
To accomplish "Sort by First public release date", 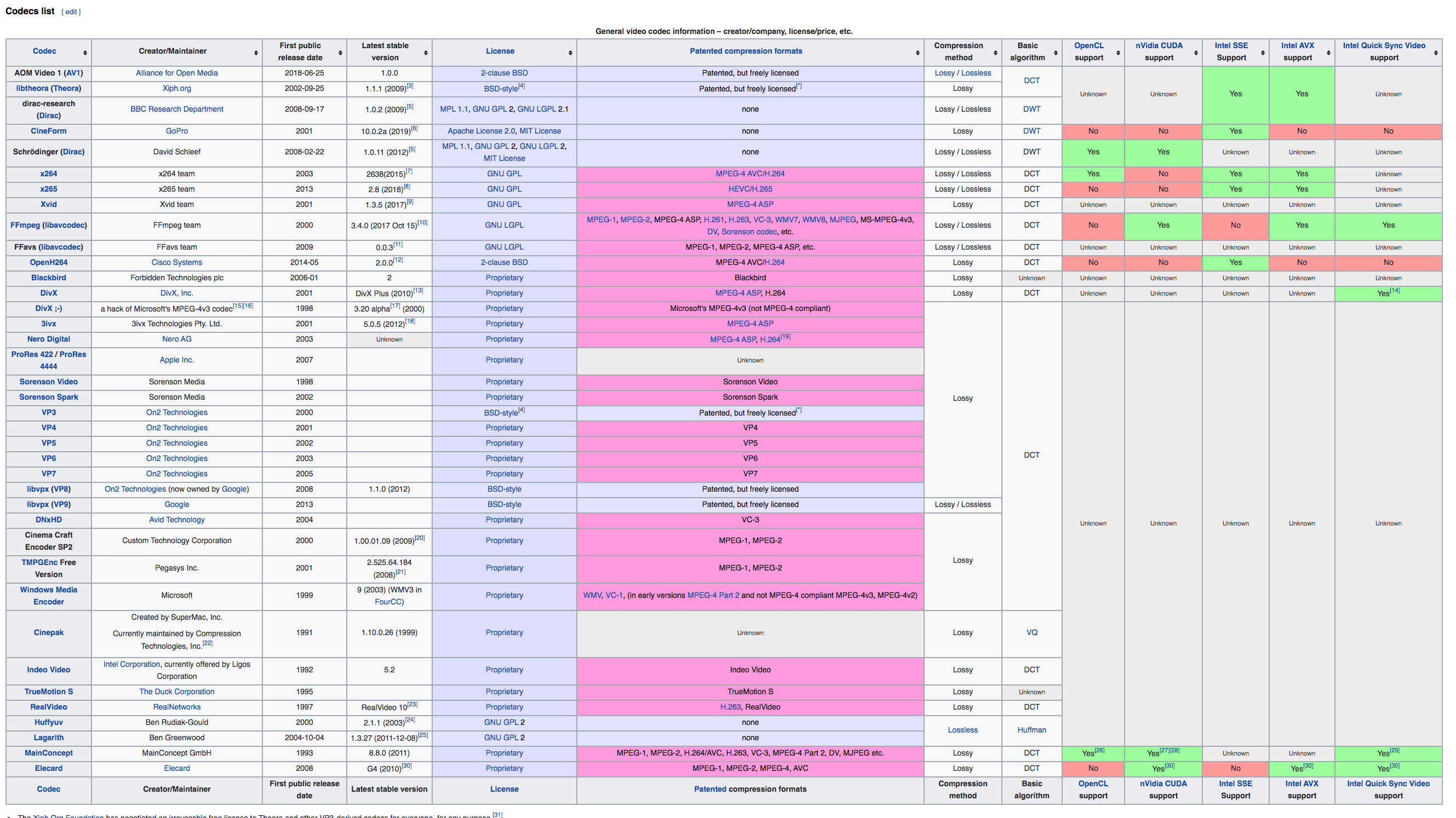I will coord(340,53).
